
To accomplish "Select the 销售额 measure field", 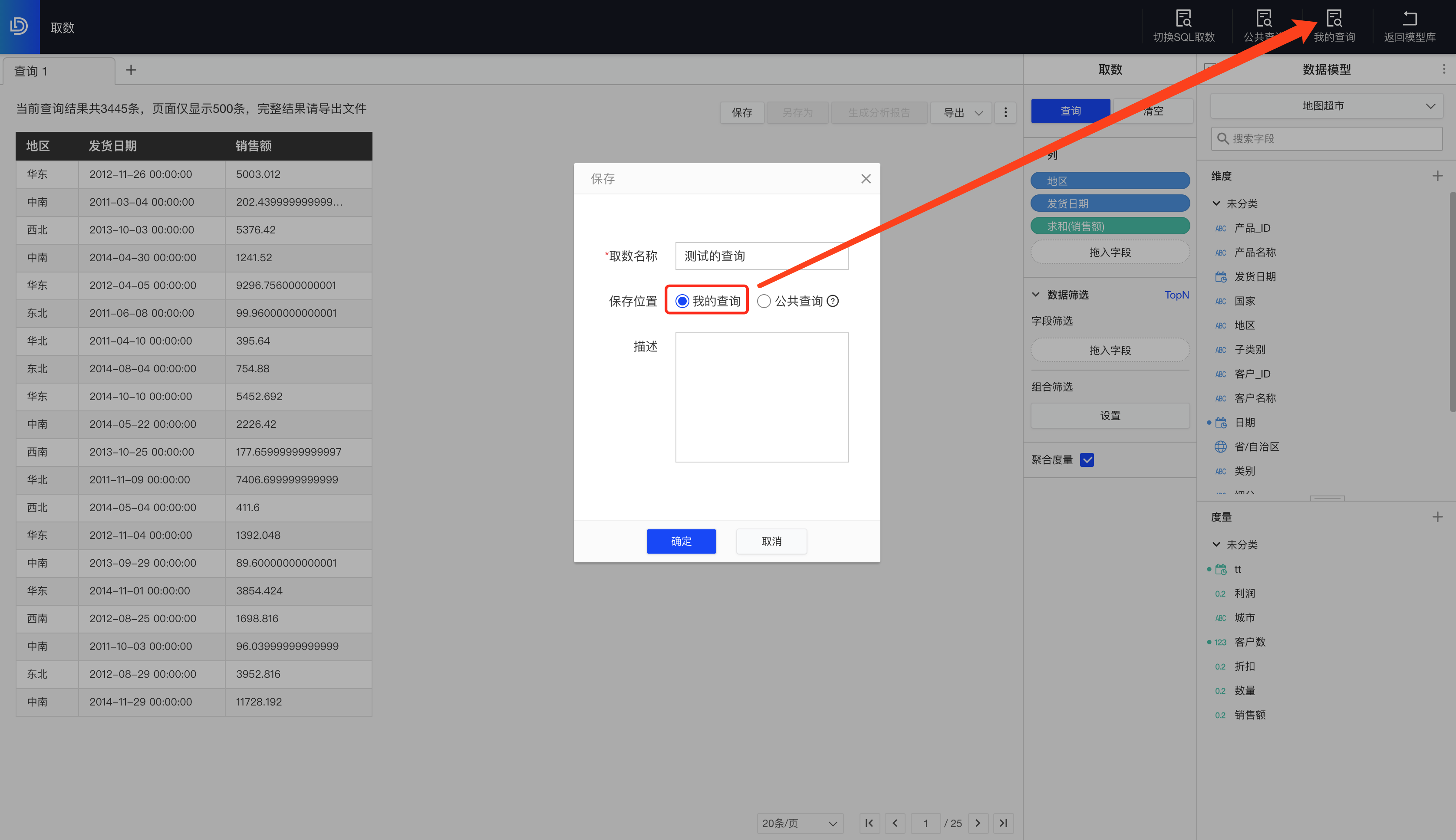I will [1249, 715].
